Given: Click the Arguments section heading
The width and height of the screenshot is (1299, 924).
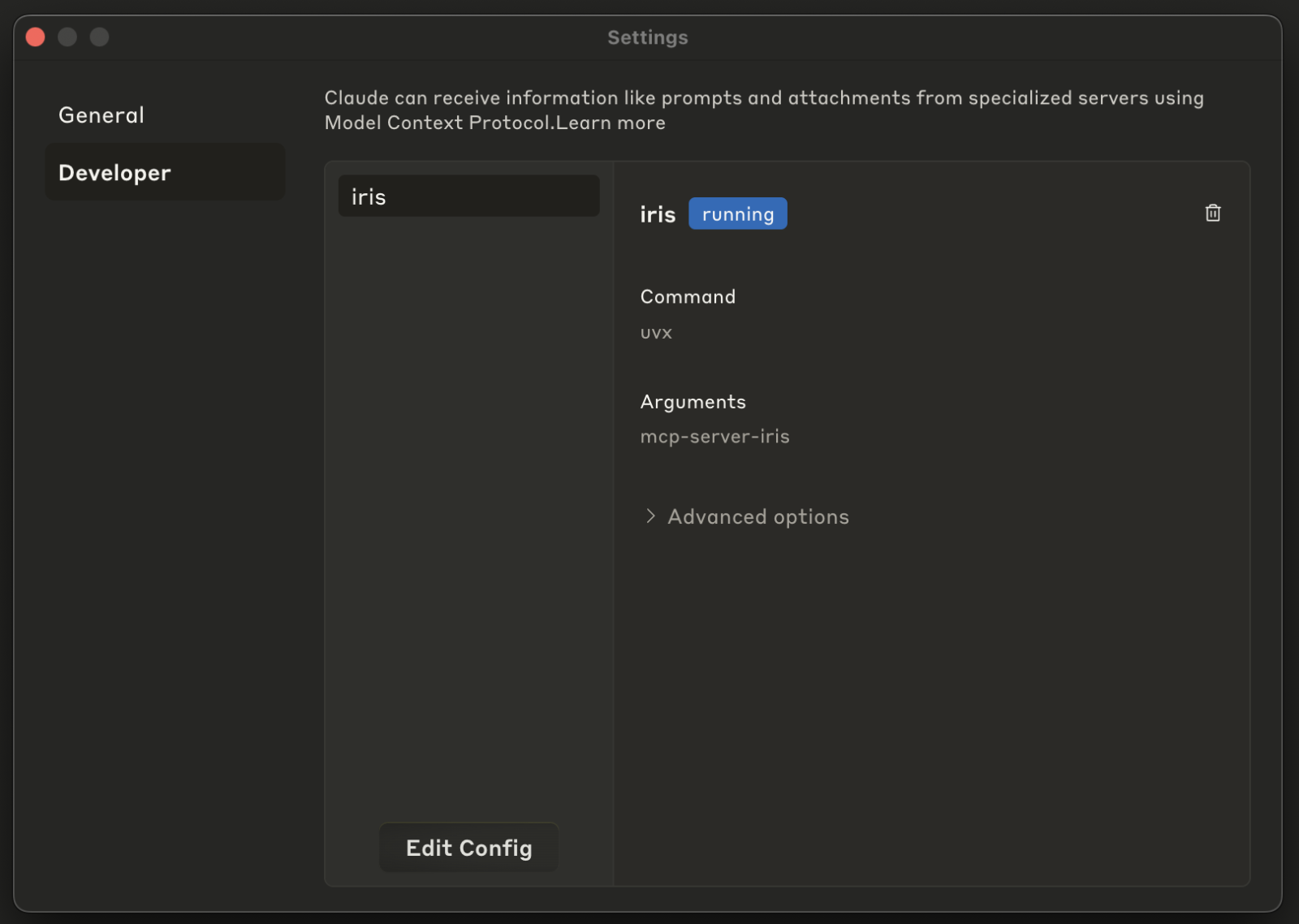Looking at the screenshot, I should pyautogui.click(x=693, y=402).
